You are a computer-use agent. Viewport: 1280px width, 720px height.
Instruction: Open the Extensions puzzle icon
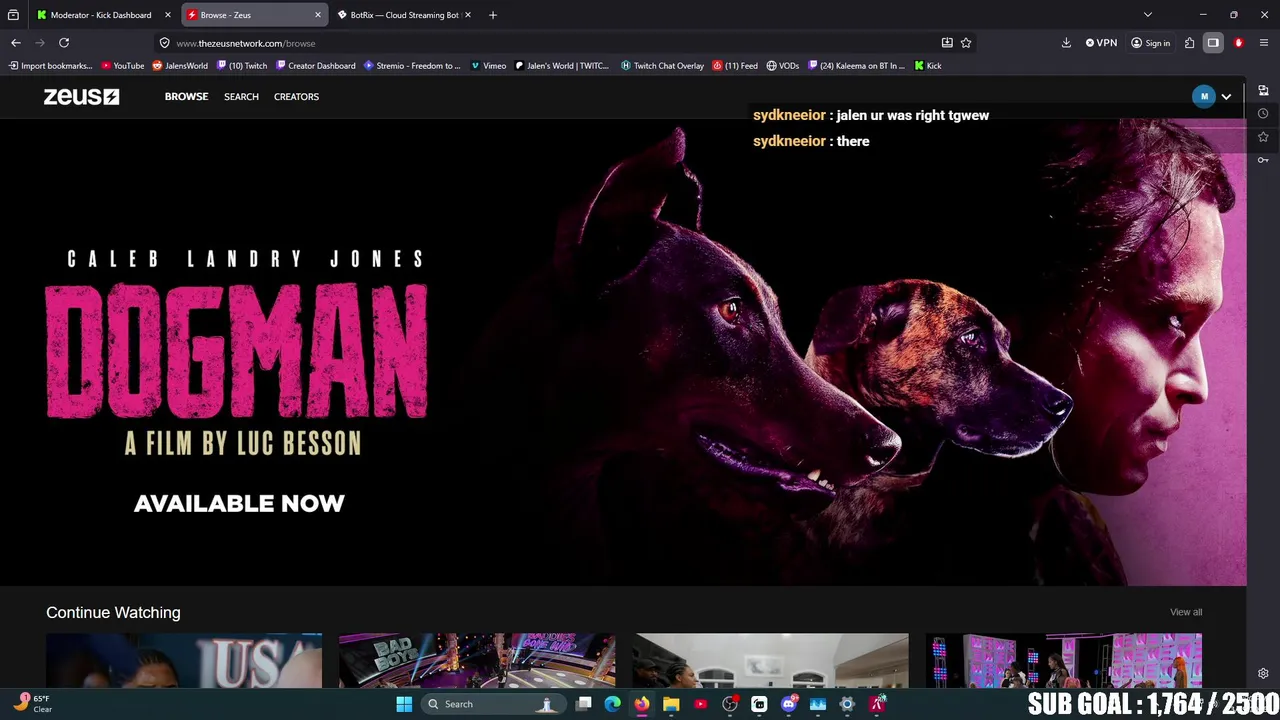1189,43
